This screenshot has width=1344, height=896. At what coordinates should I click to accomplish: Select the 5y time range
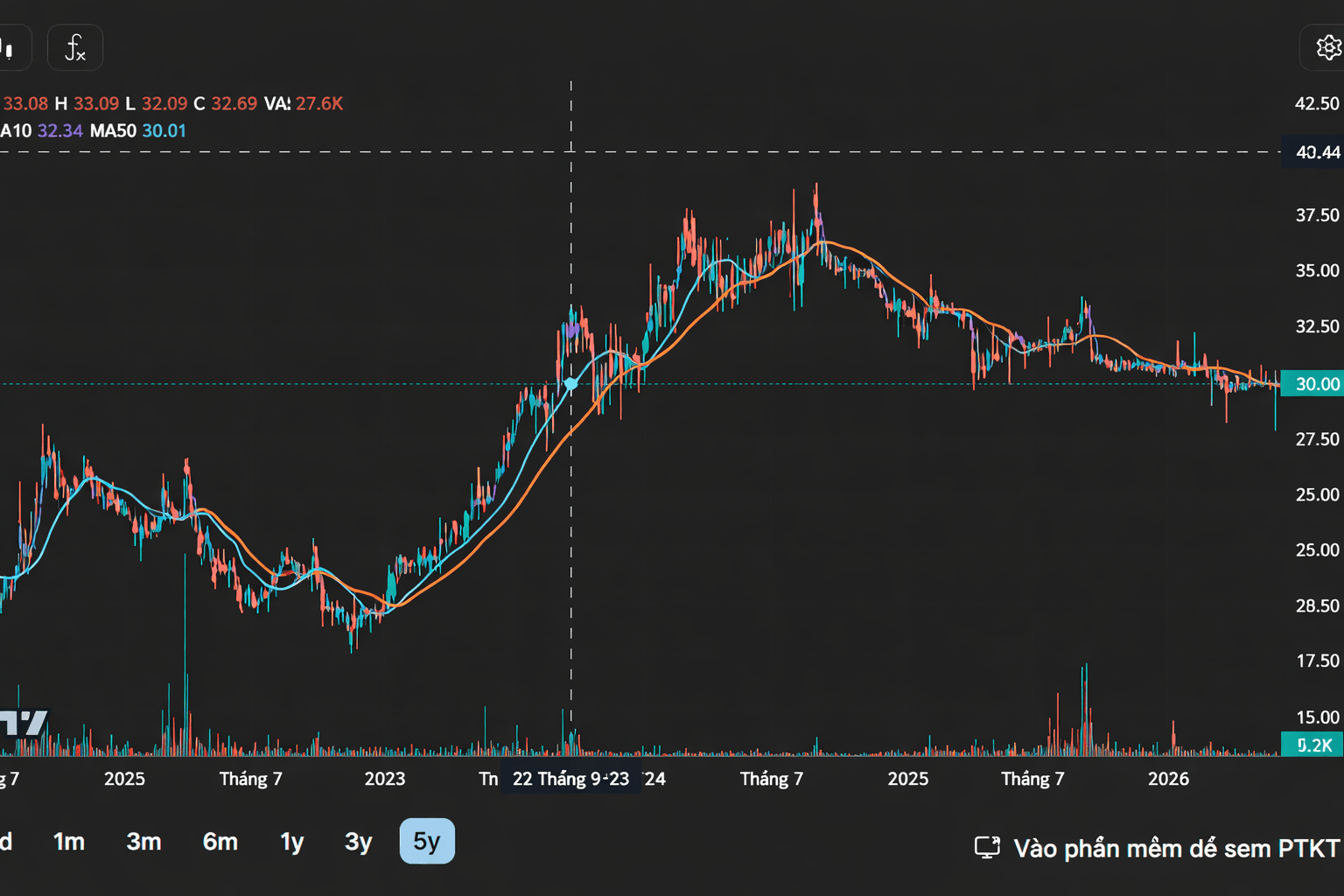(427, 841)
